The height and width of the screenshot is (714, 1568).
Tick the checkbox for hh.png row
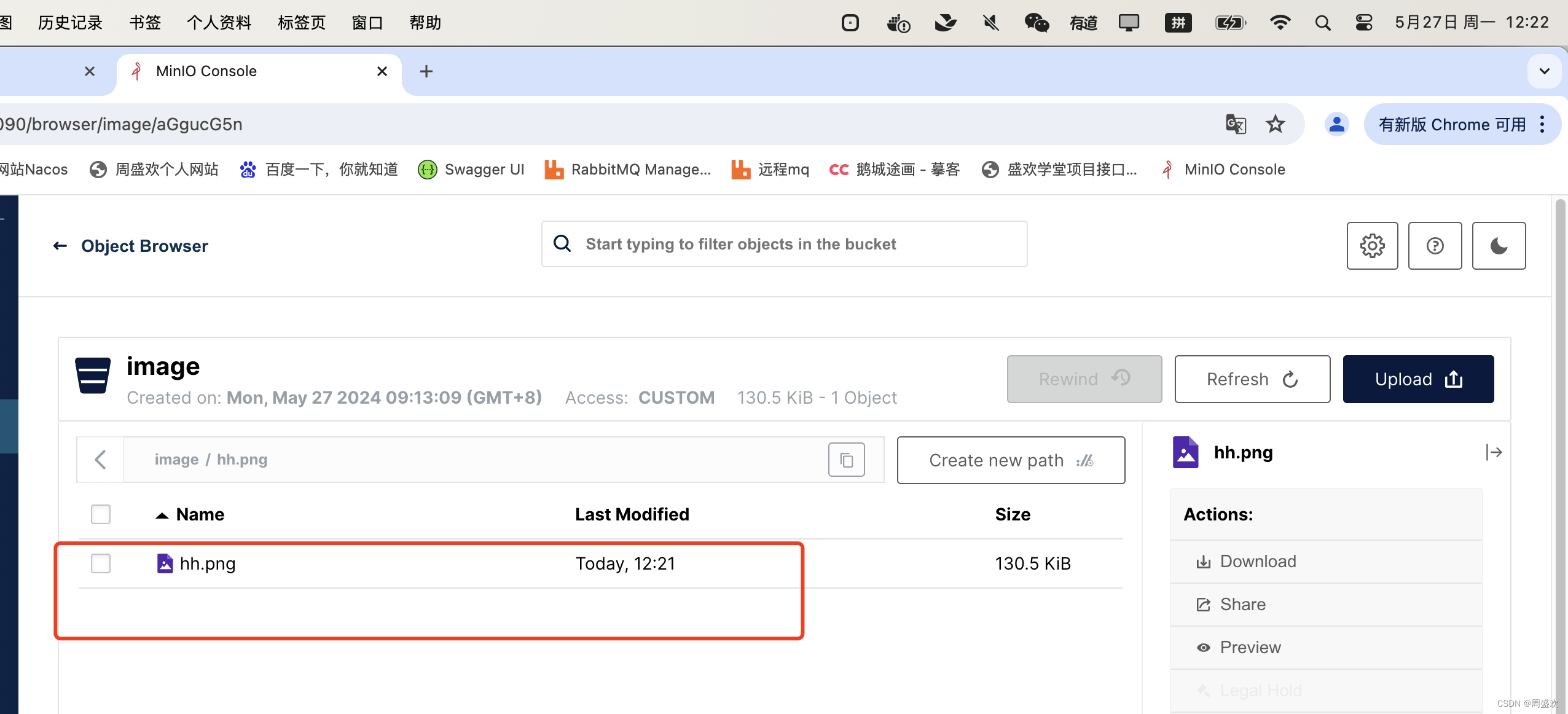pos(101,563)
